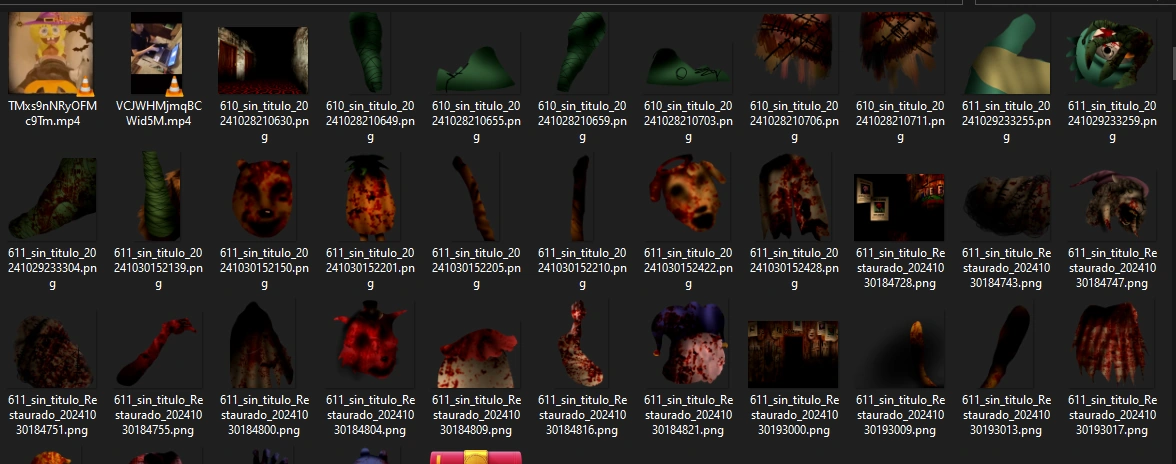This screenshot has width=1176, height=464.
Task: Select thumbnail 611_sin_titulo_Restaurado_20241030184751.png
Action: [52, 351]
